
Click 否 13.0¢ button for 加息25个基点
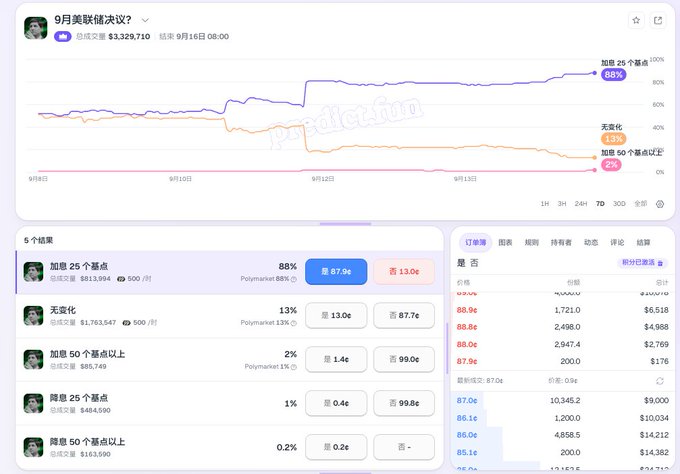coord(404,271)
